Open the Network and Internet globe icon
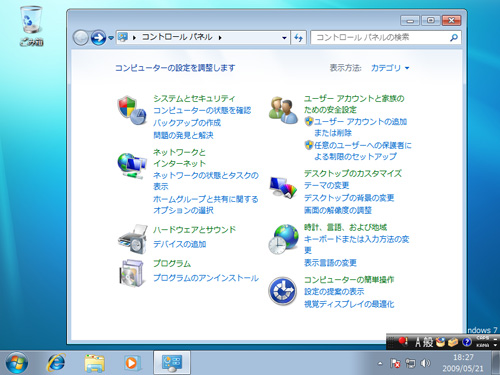 [x=132, y=165]
